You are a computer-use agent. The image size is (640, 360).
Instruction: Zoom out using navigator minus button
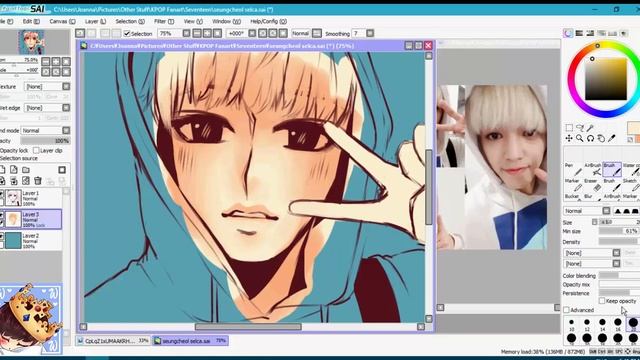(46, 62)
